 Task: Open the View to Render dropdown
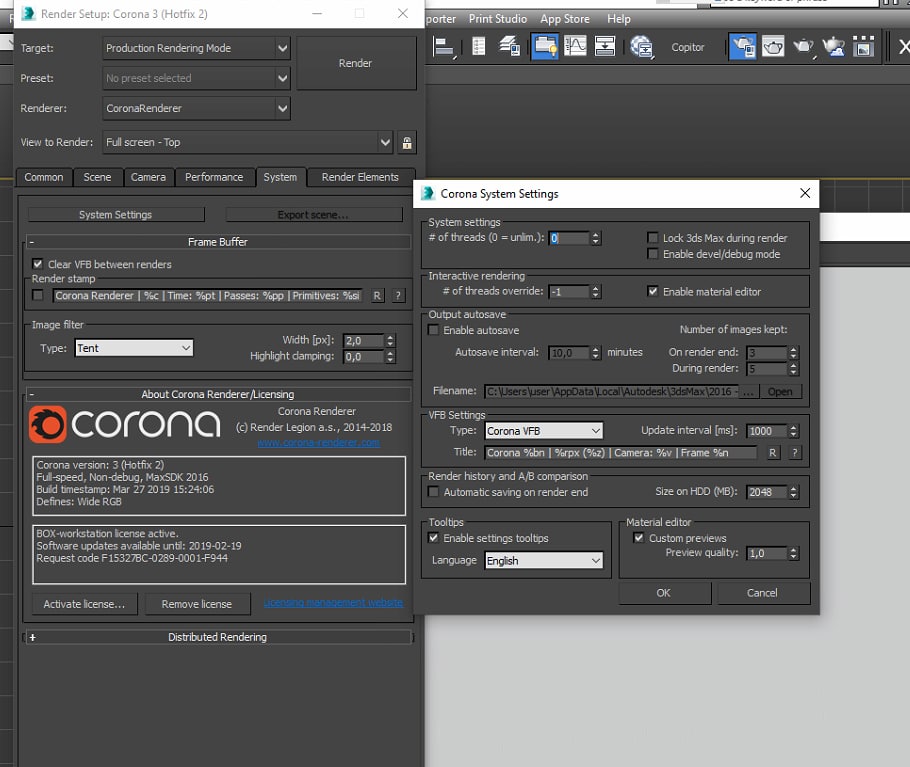248,143
